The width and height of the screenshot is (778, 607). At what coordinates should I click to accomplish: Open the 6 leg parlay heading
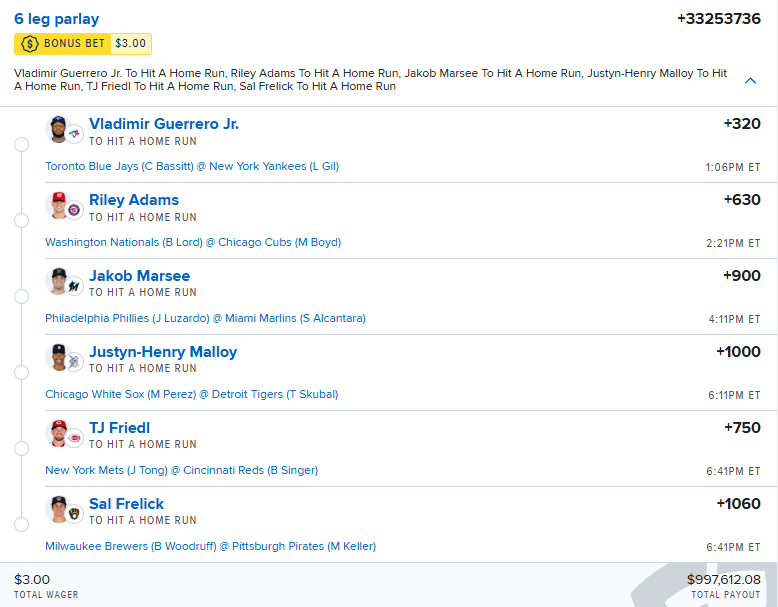tap(57, 19)
